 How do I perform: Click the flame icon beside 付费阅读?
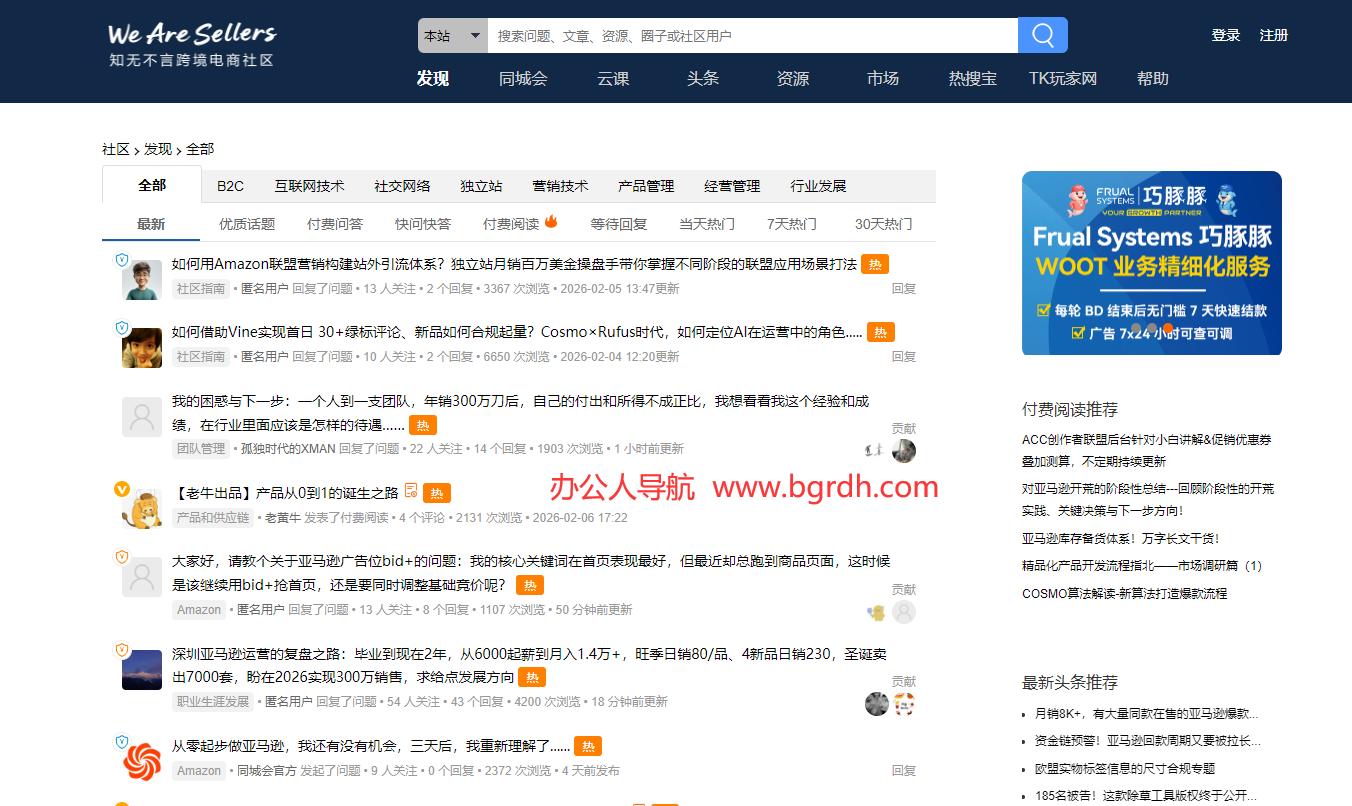(x=551, y=222)
